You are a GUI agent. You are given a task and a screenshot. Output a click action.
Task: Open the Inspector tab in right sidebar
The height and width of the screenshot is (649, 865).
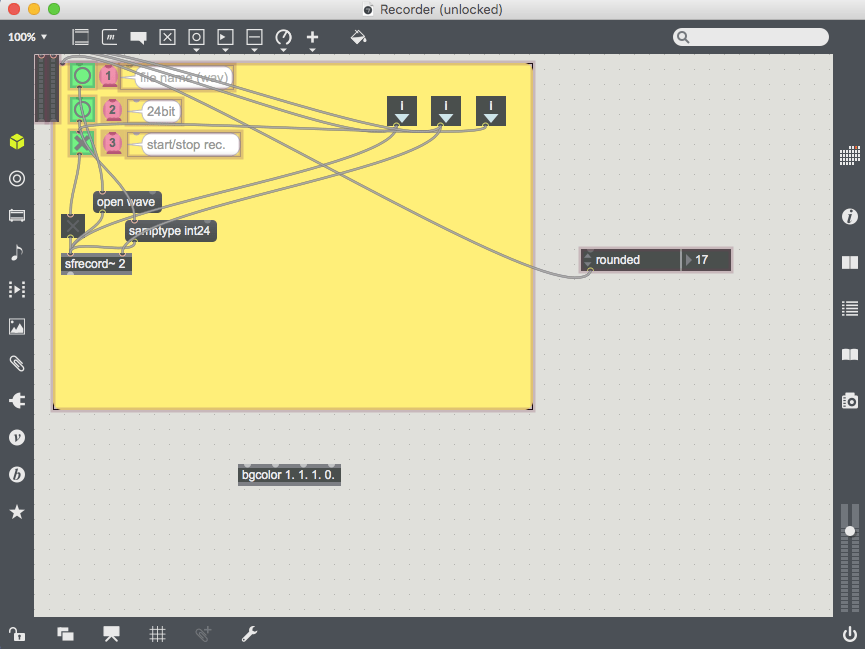849,217
